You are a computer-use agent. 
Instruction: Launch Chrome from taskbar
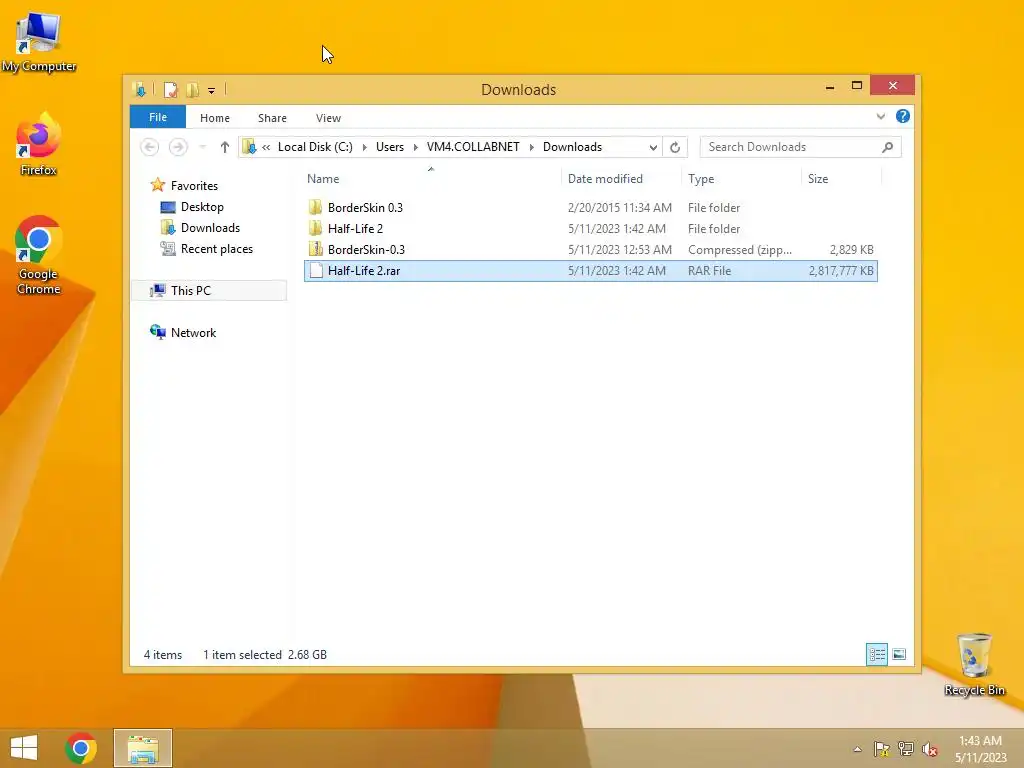81,748
